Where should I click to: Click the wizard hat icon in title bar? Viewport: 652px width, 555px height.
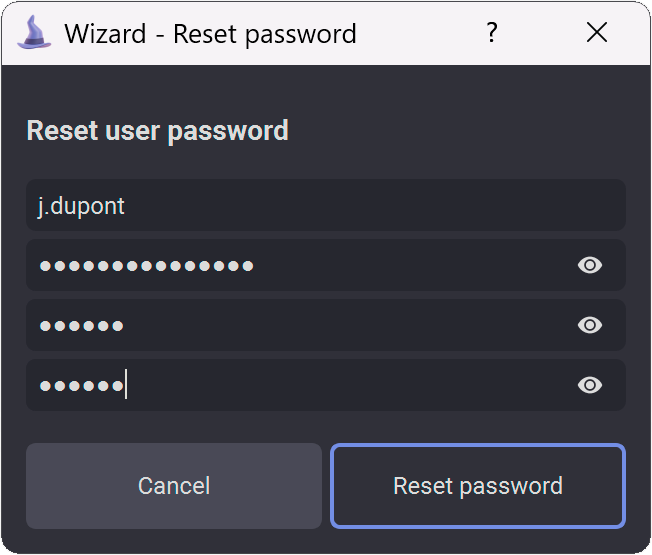pyautogui.click(x=34, y=32)
